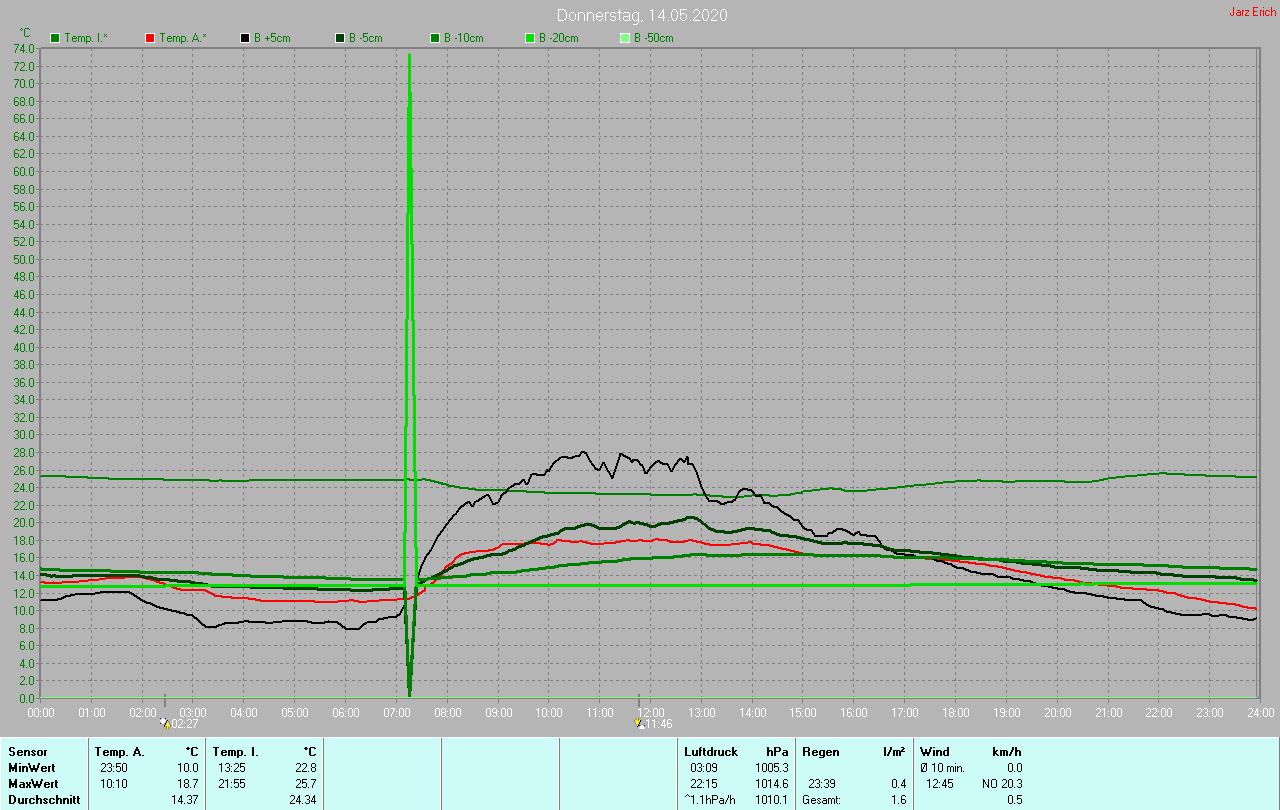Screen dimensions: 1280x810
Task: Click the Jarz Erich link
Action: (1252, 12)
